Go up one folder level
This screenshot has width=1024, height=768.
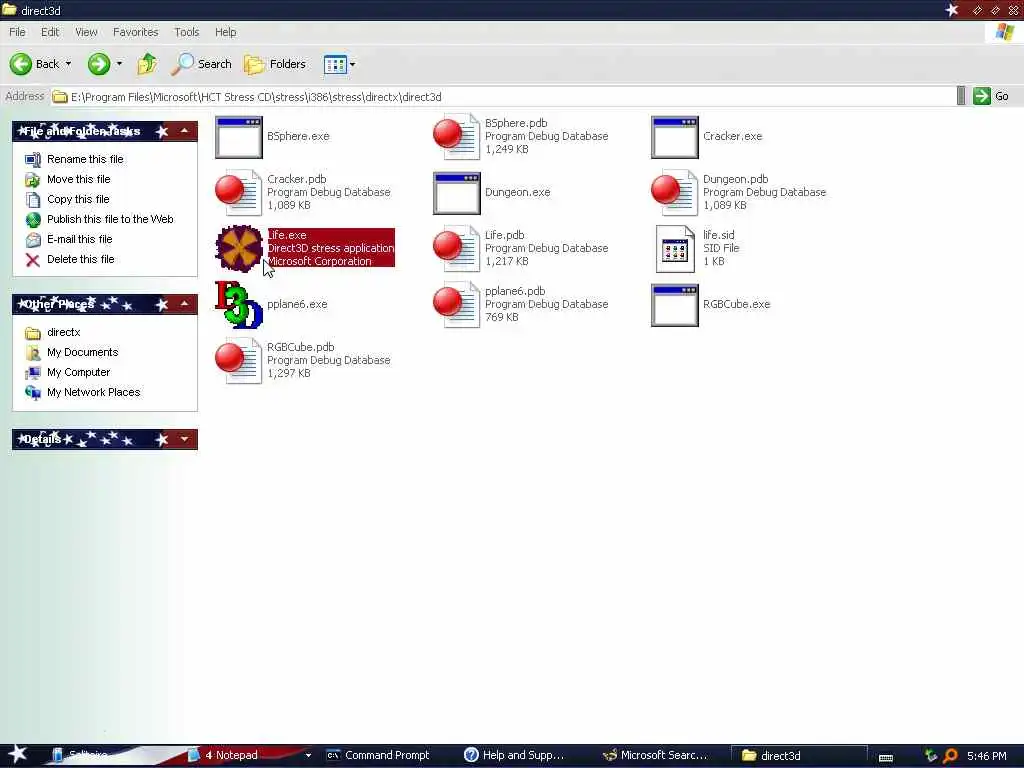(147, 64)
